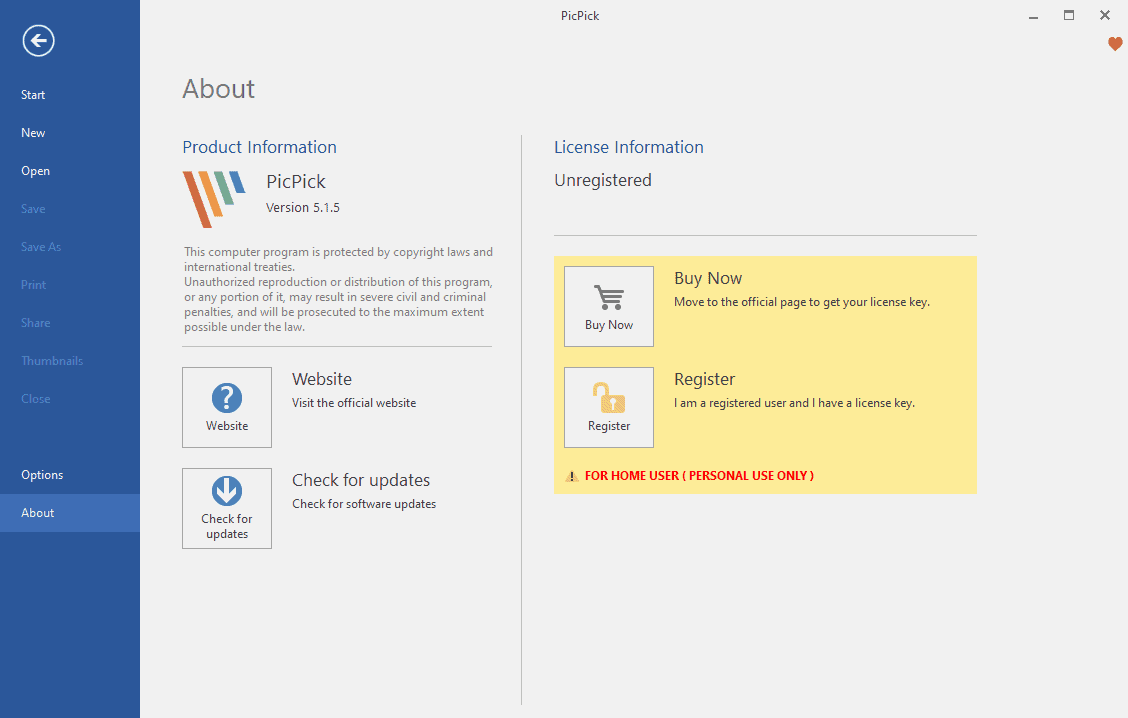
Task: Click the 'FOR HOME USER' red notice
Action: (699, 476)
